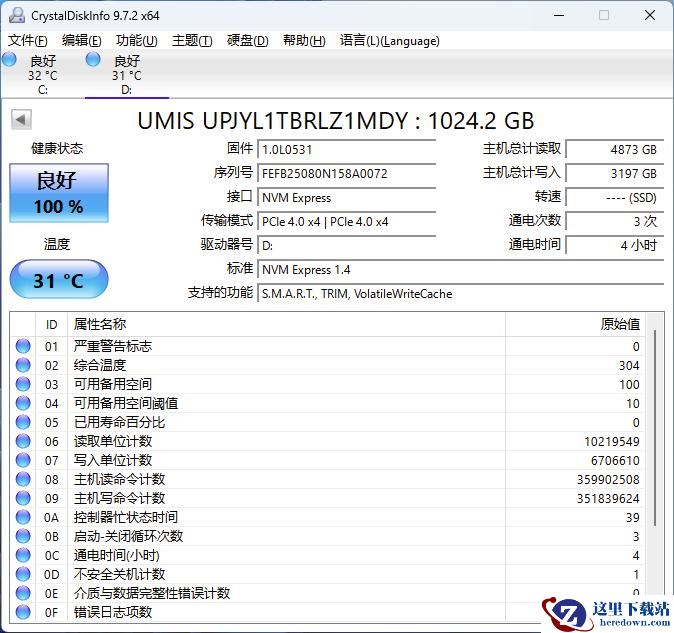
Task: Select the C: drive status orb
Action: click(x=10, y=60)
